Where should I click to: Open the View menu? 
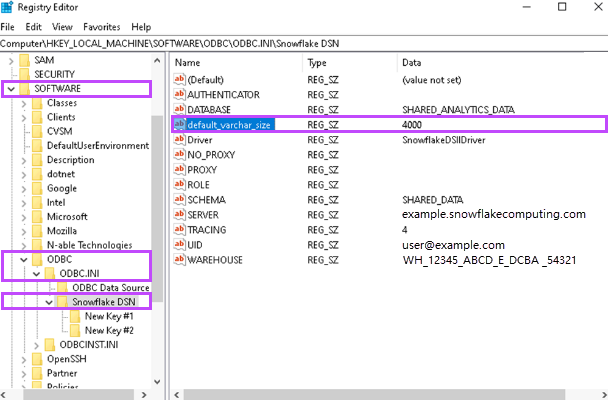pos(62,27)
